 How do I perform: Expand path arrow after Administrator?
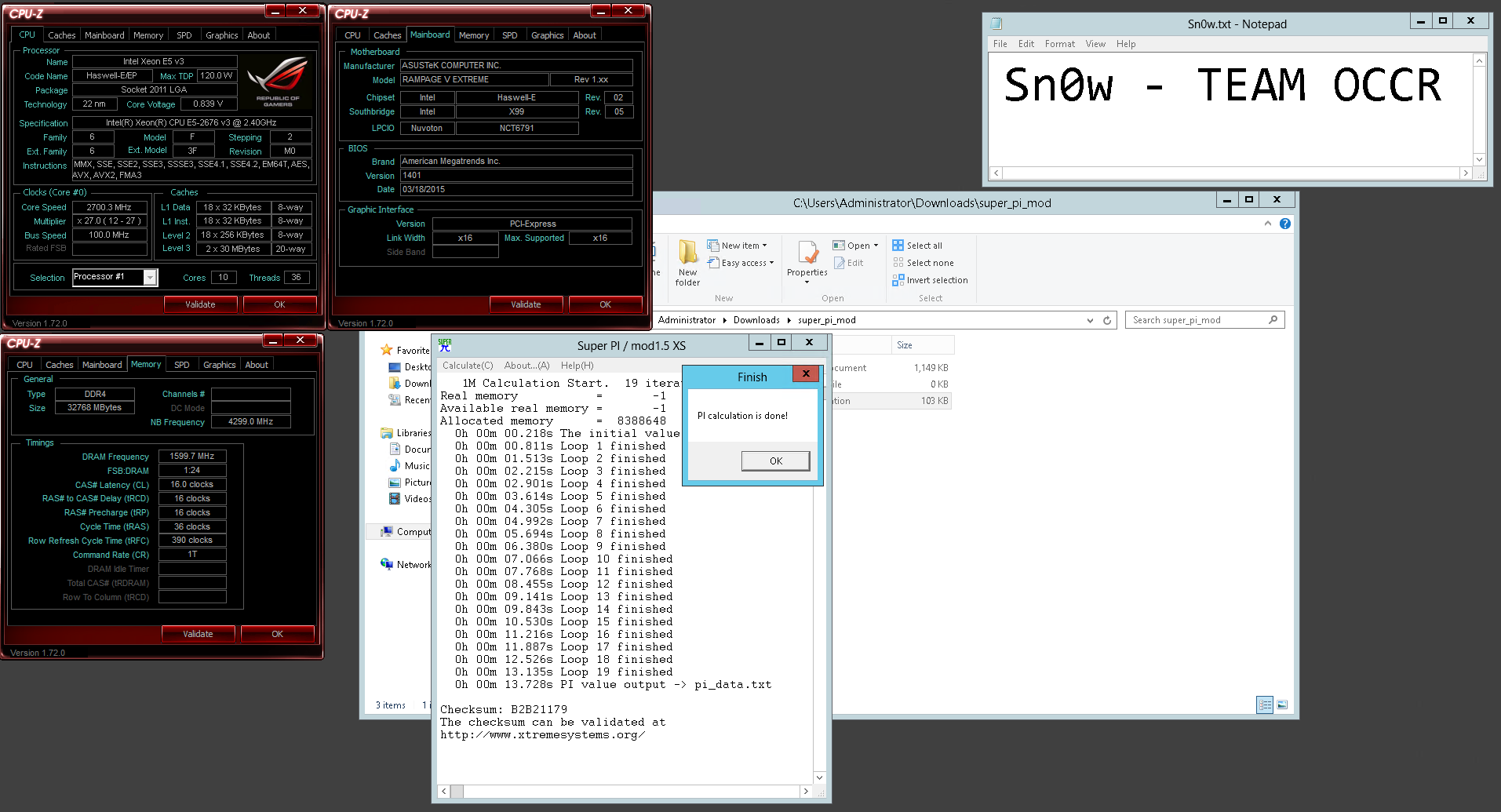(725, 320)
